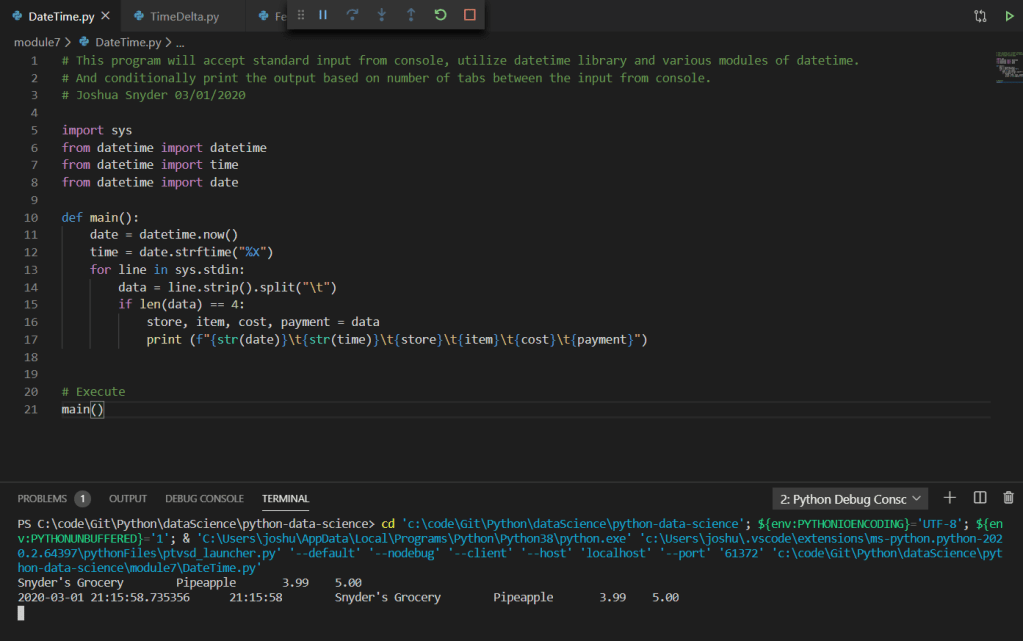Screen dimensions: 1023x641
Task: Create a new terminal with the plus icon
Action: pos(950,498)
